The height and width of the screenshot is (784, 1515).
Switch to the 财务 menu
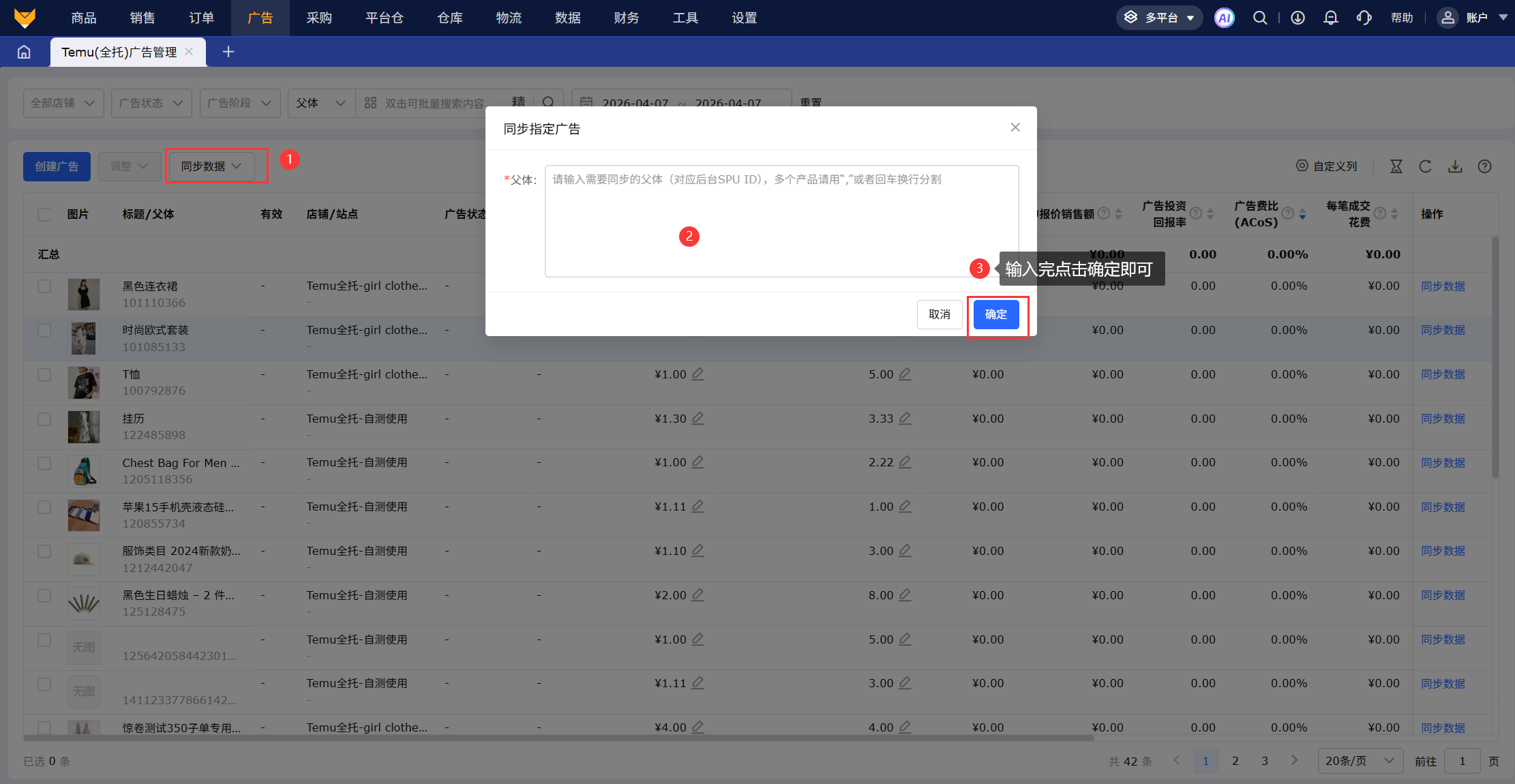tap(626, 18)
